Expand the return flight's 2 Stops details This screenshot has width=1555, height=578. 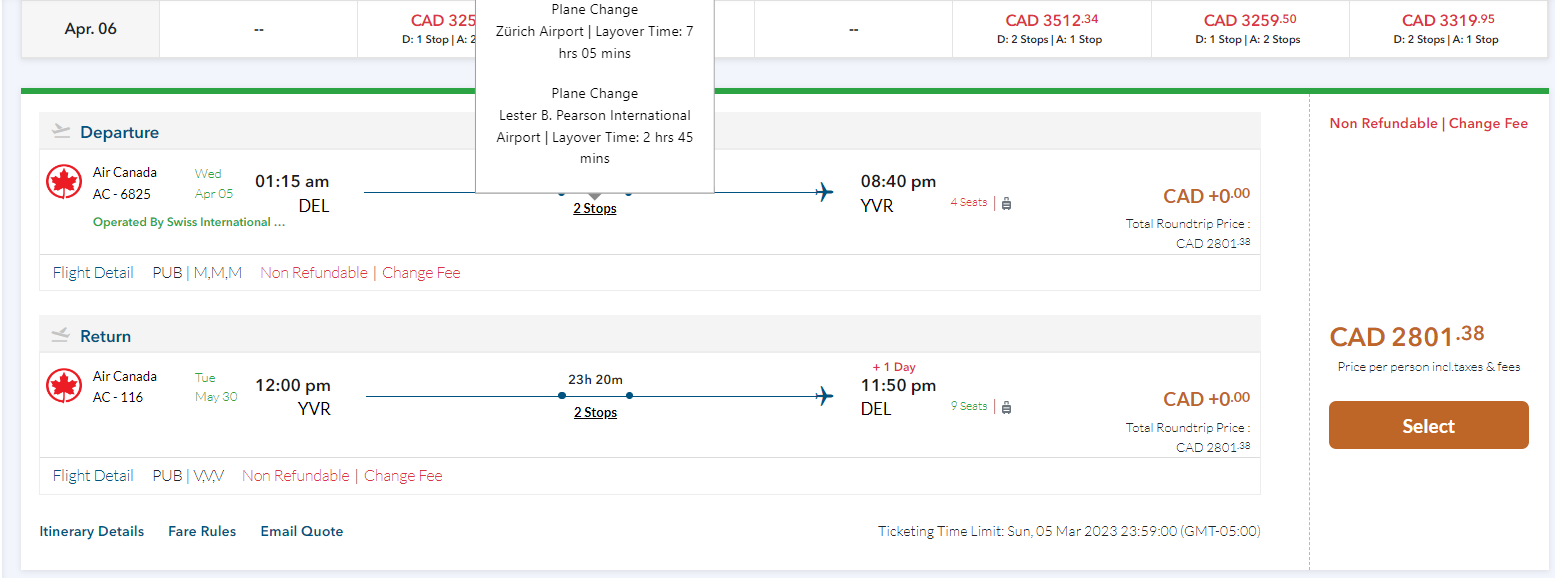[595, 413]
